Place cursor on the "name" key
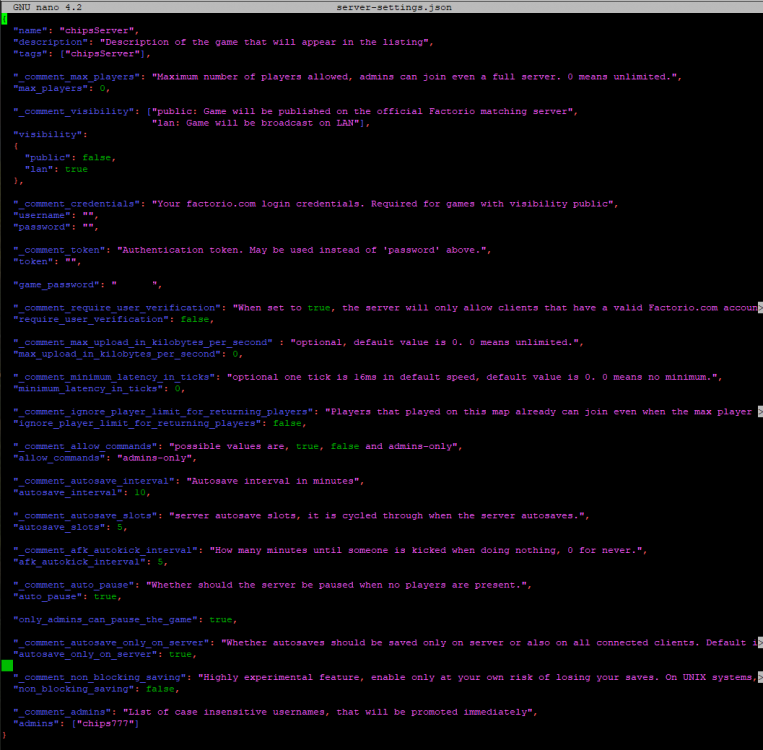Screen dimensions: 763x750 point(33,31)
